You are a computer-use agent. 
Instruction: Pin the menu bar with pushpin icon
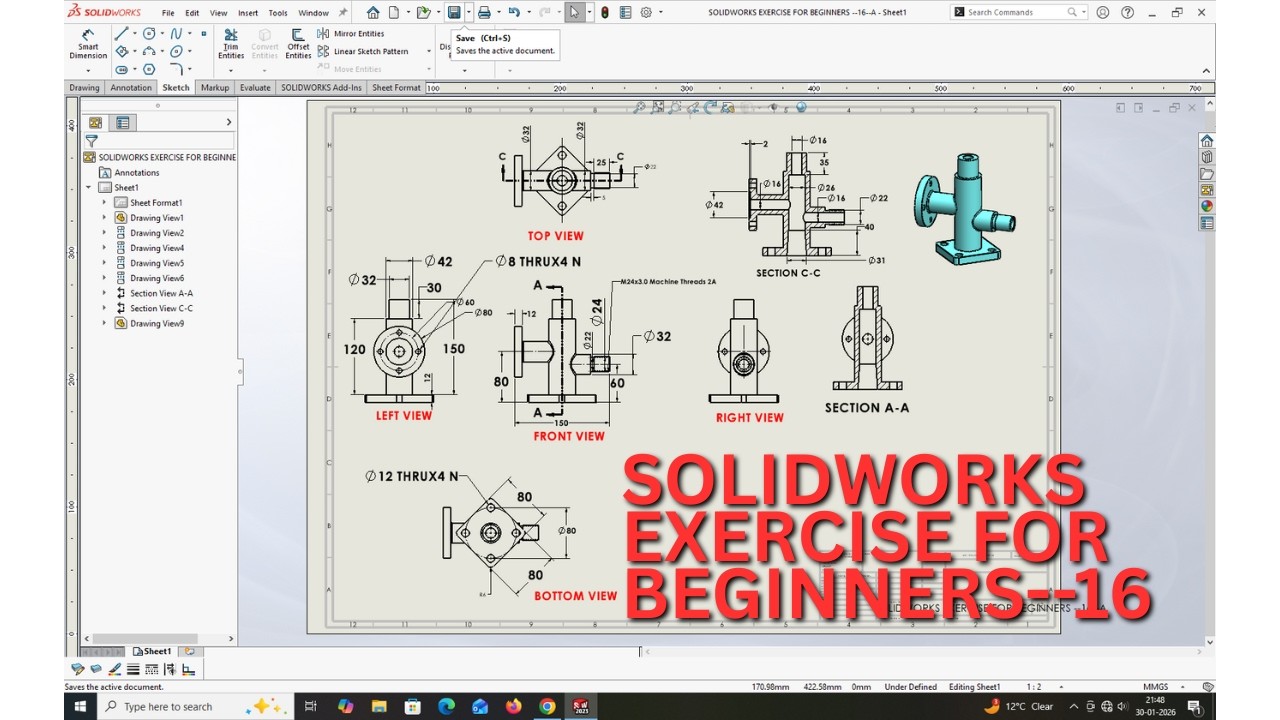click(x=343, y=13)
